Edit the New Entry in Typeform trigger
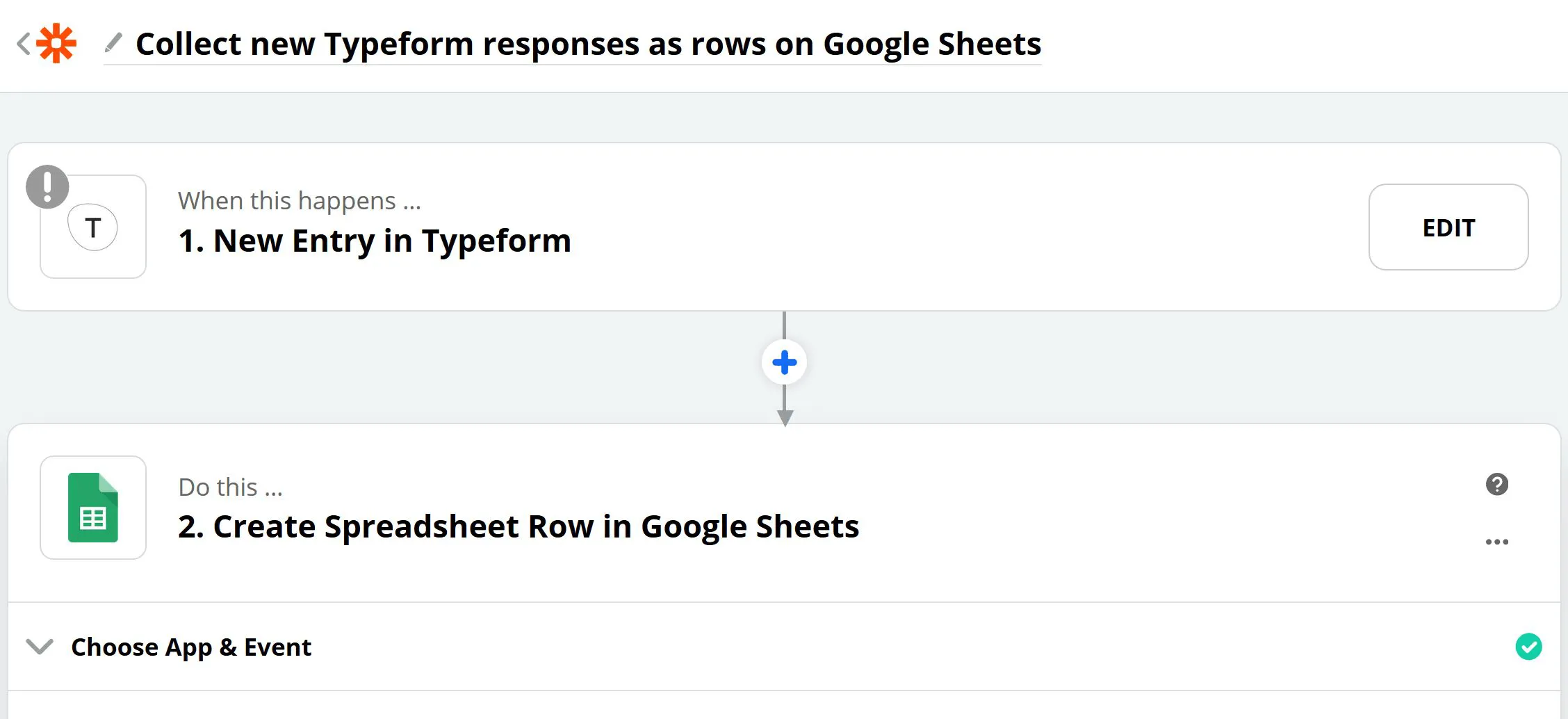The image size is (1568, 719). pos(1448,227)
